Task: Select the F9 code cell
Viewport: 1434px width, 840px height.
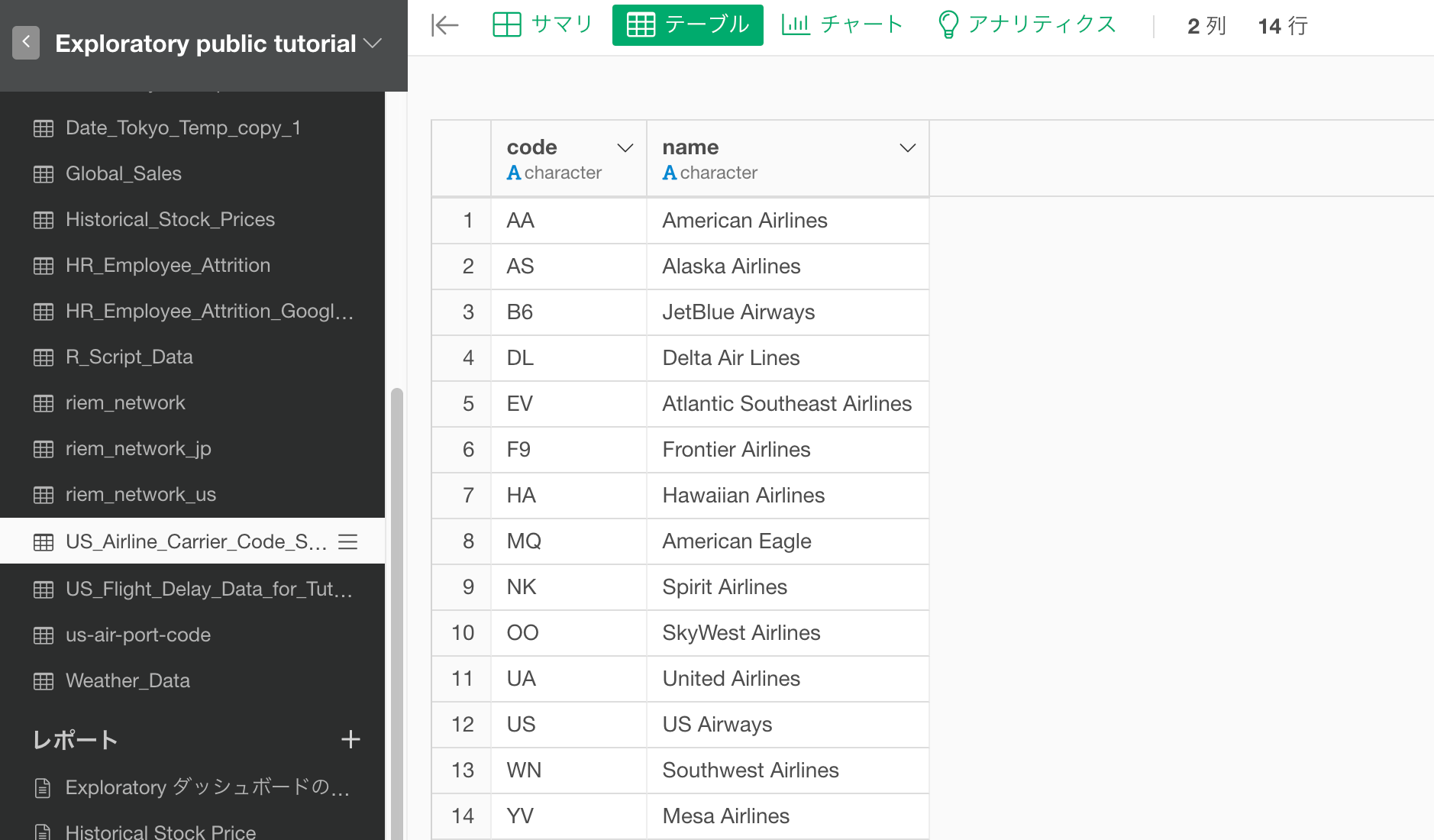Action: [x=569, y=450]
